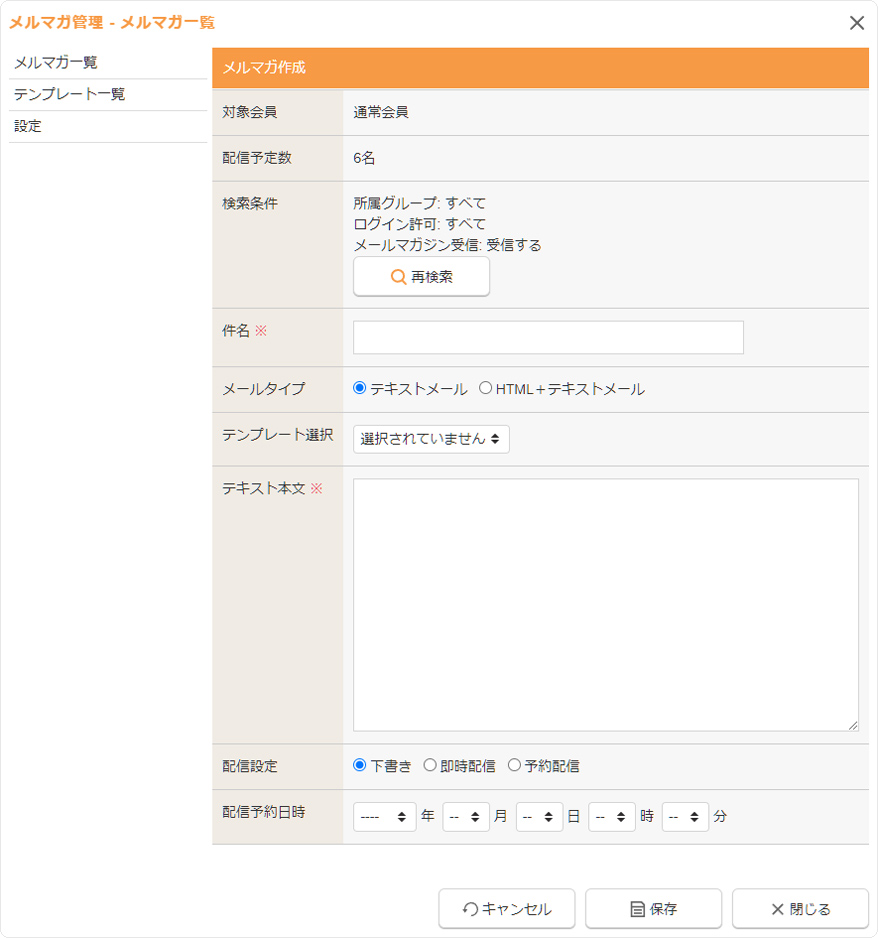Image resolution: width=878 pixels, height=938 pixels.
Task: Expand the hour dropdown before 時
Action: point(612,817)
